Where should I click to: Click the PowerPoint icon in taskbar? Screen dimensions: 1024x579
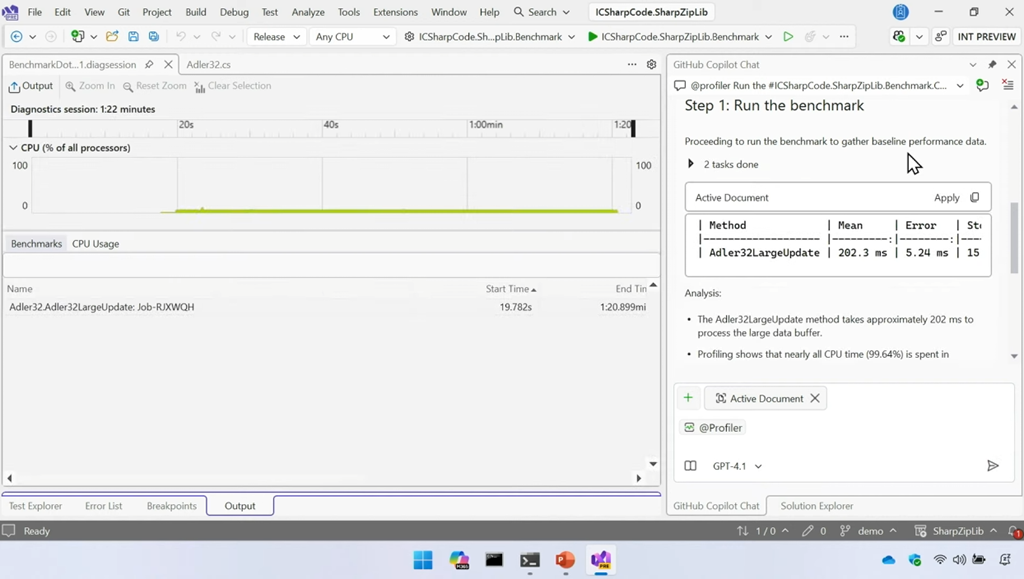coord(565,560)
